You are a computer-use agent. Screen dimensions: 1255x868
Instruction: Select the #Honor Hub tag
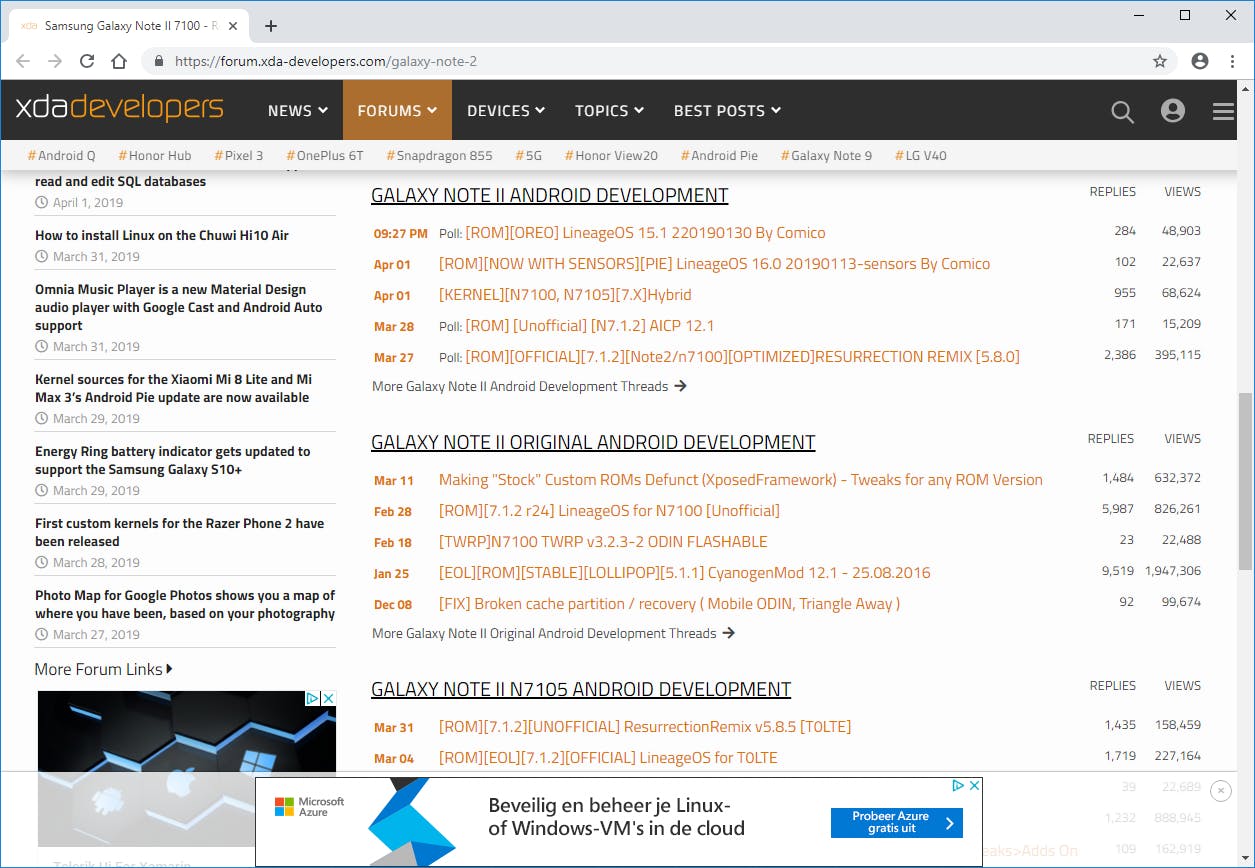click(x=155, y=155)
